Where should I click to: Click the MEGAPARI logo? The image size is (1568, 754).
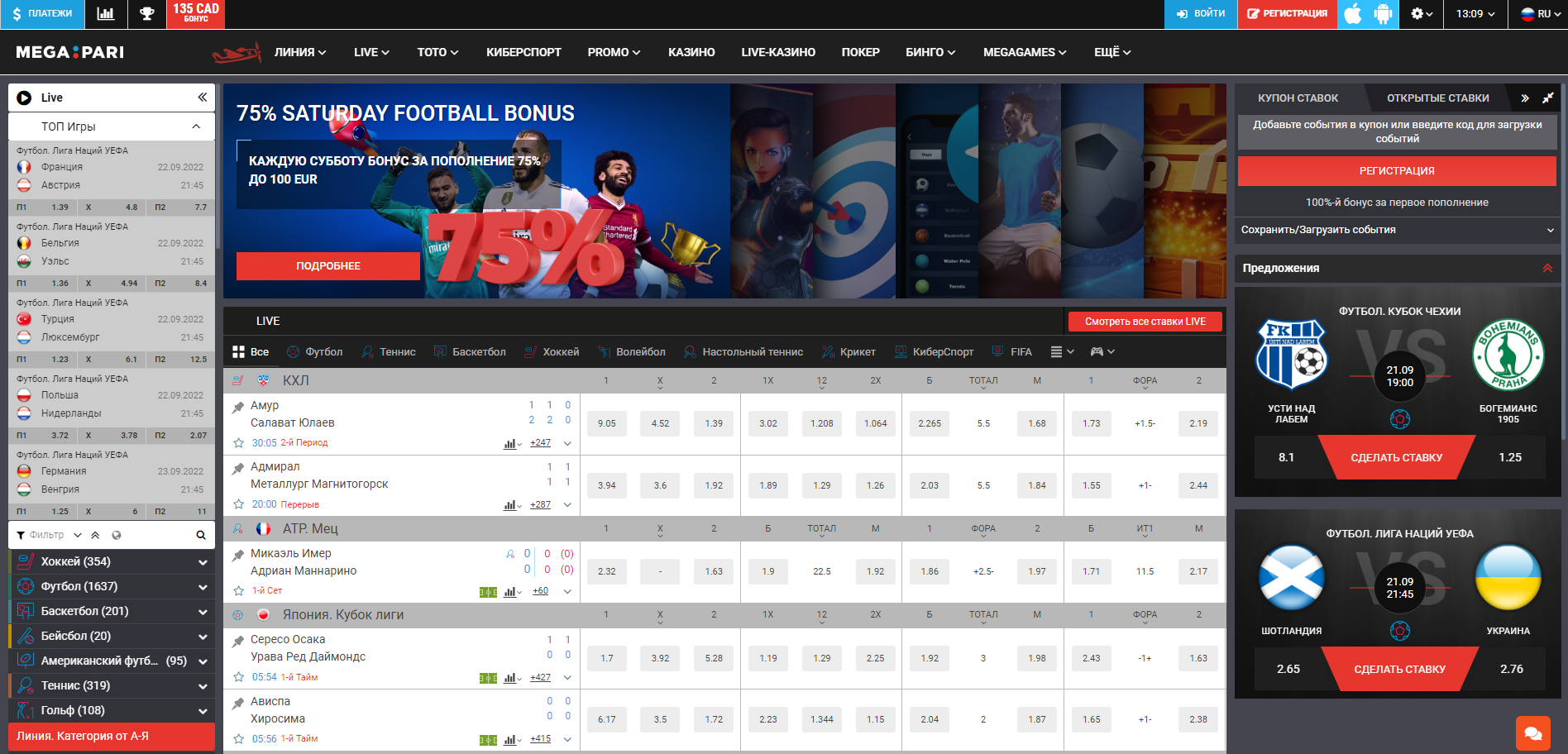[70, 52]
